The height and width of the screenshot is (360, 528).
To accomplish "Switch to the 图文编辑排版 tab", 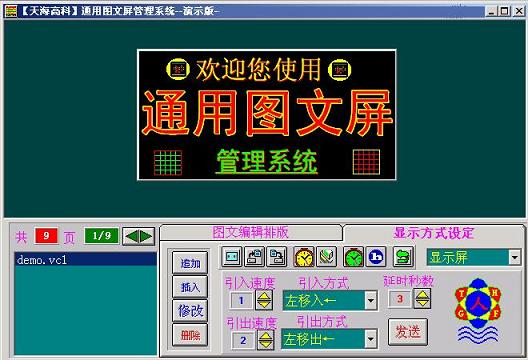I will (x=251, y=232).
